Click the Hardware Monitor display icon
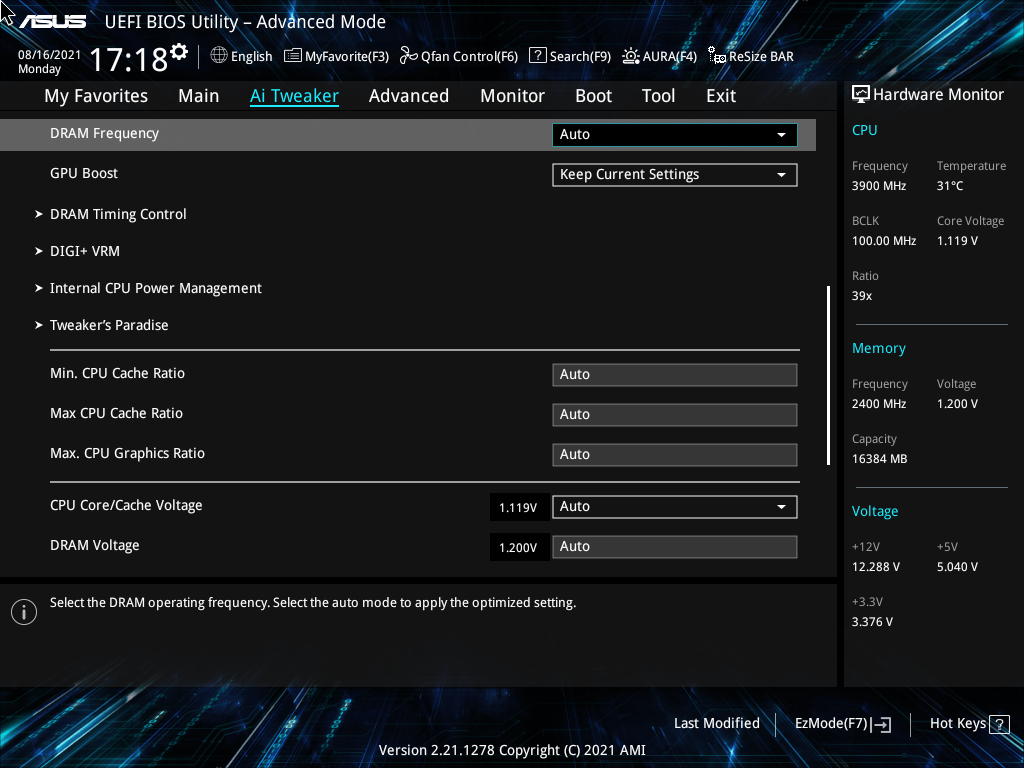 [861, 95]
